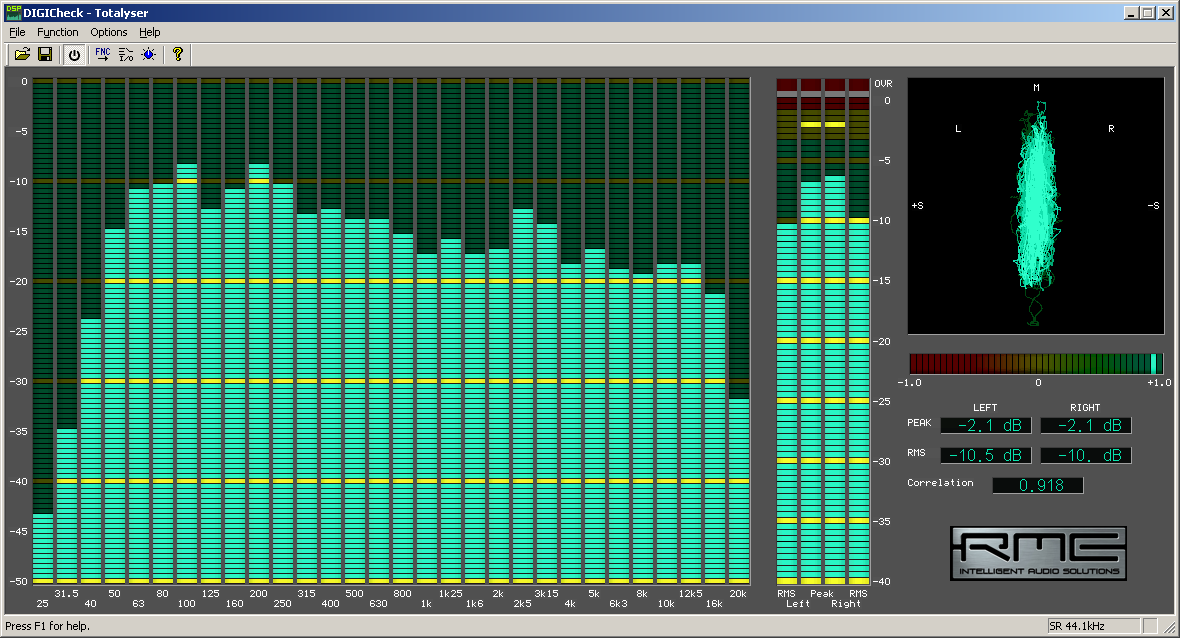Click the stereo vector scope display
This screenshot has height=638, width=1180.
coord(1036,206)
